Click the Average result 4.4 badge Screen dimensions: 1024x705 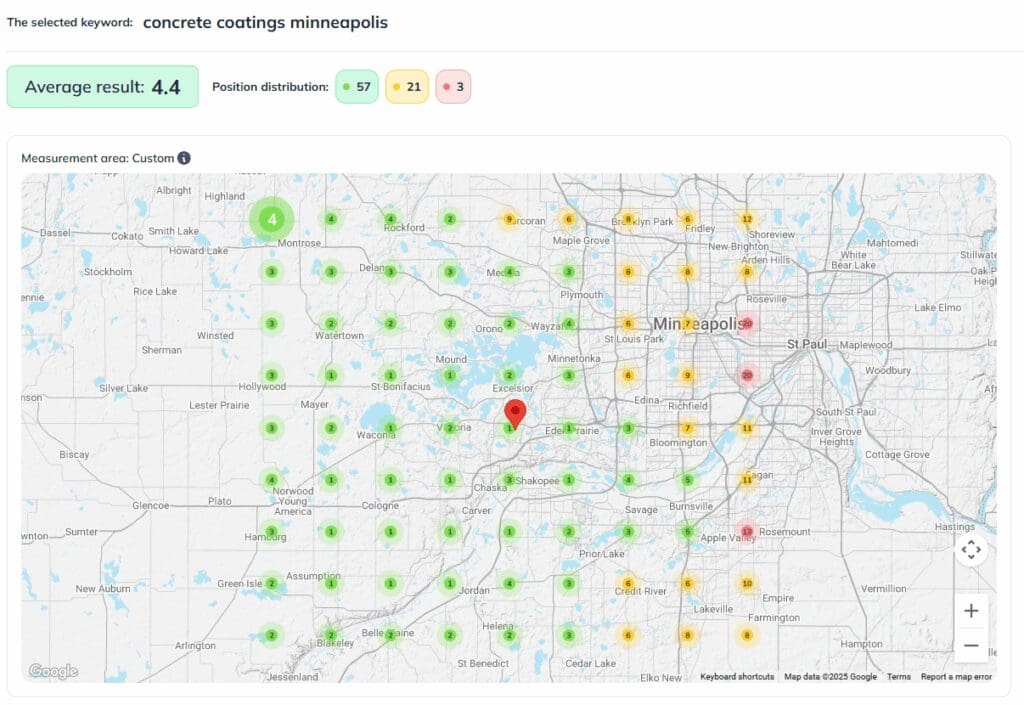(102, 87)
